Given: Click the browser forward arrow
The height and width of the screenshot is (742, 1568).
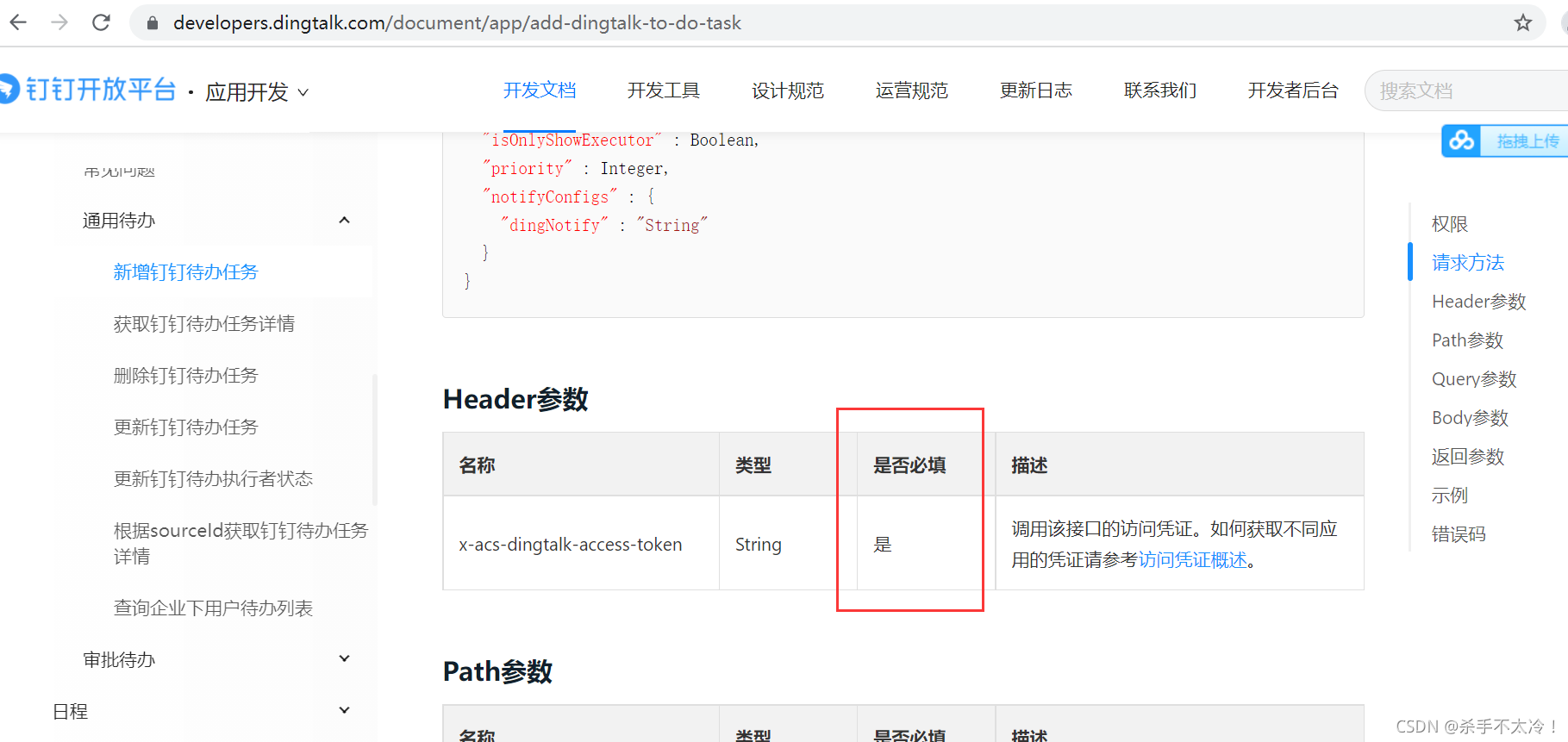Looking at the screenshot, I should click(x=59, y=22).
